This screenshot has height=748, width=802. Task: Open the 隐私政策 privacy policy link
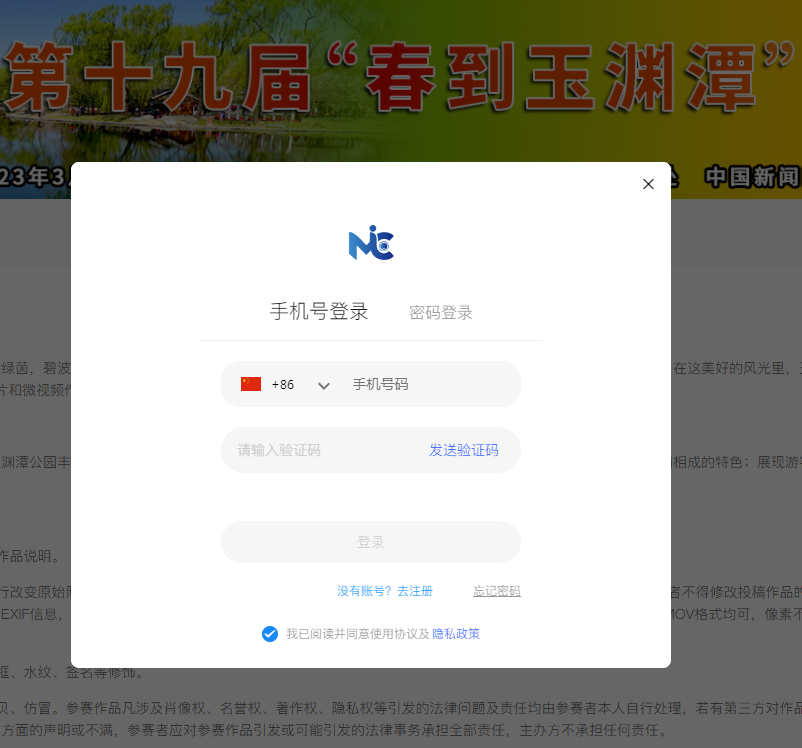(x=456, y=634)
